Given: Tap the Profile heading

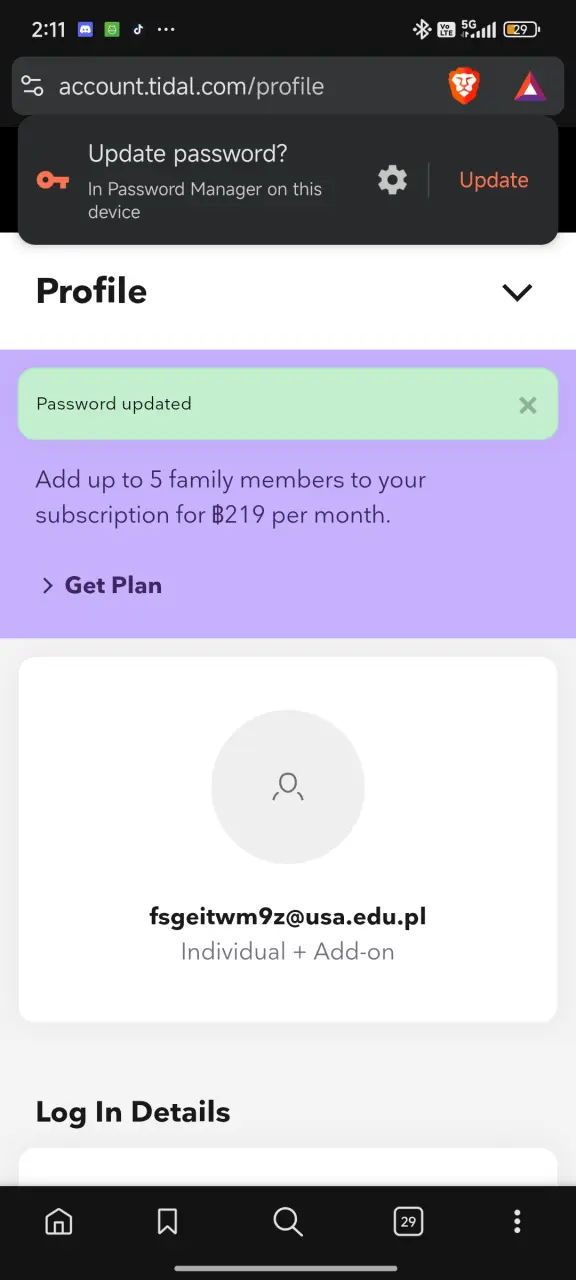Looking at the screenshot, I should (x=91, y=291).
